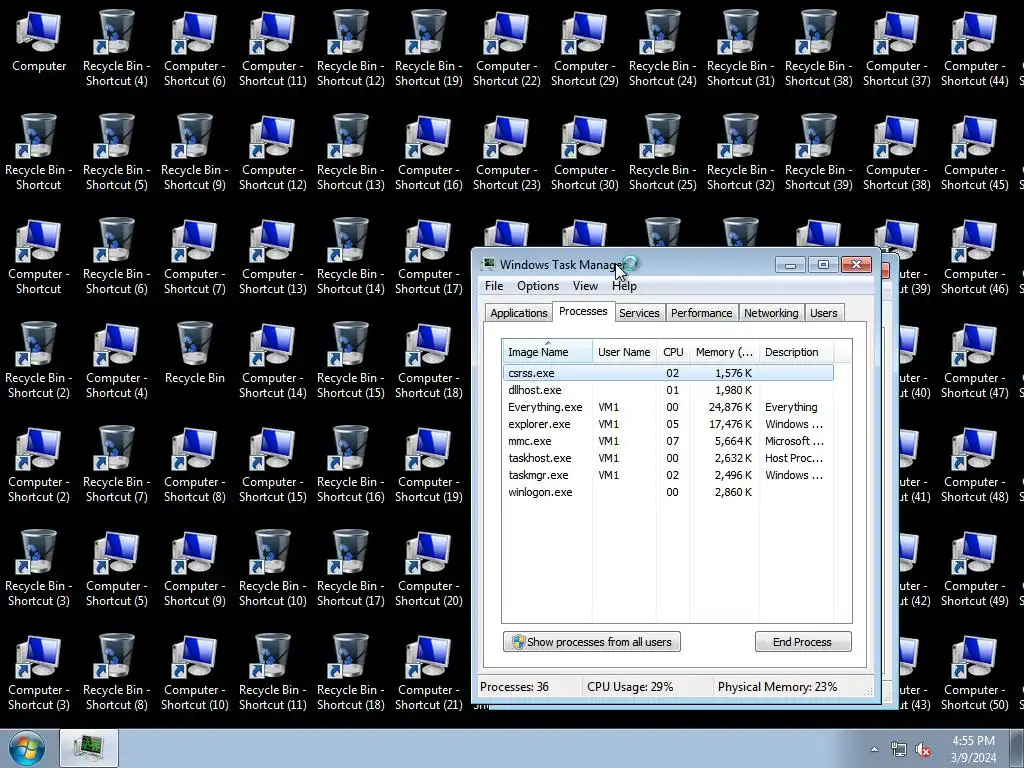Select the Recycle Bin desktop icon
This screenshot has width=1024, height=768.
point(195,351)
